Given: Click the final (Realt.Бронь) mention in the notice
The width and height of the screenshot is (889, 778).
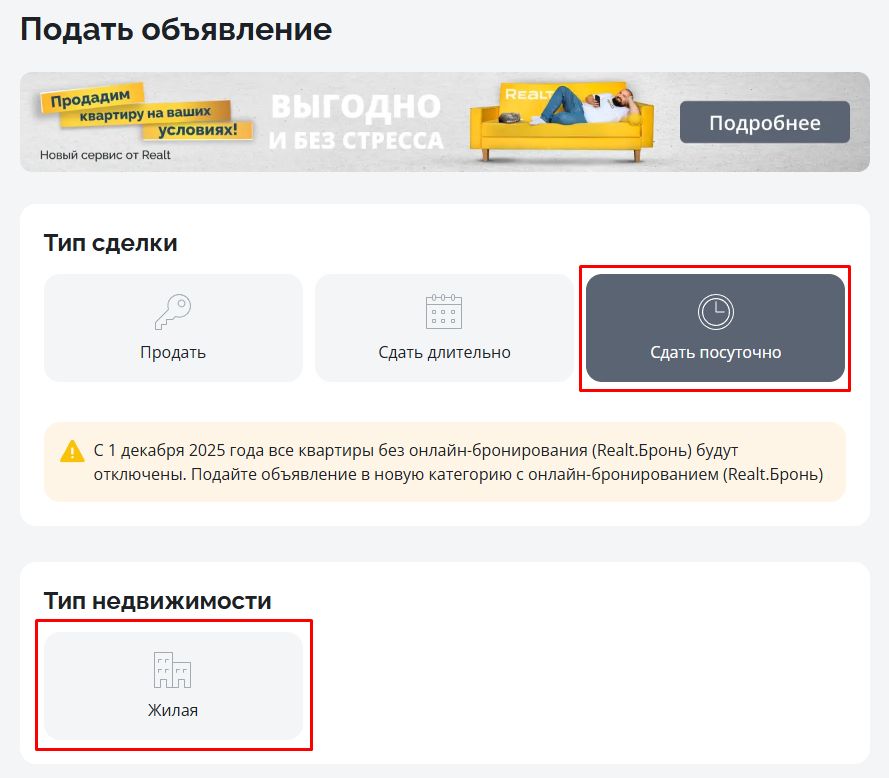Looking at the screenshot, I should pyautogui.click(x=772, y=474).
